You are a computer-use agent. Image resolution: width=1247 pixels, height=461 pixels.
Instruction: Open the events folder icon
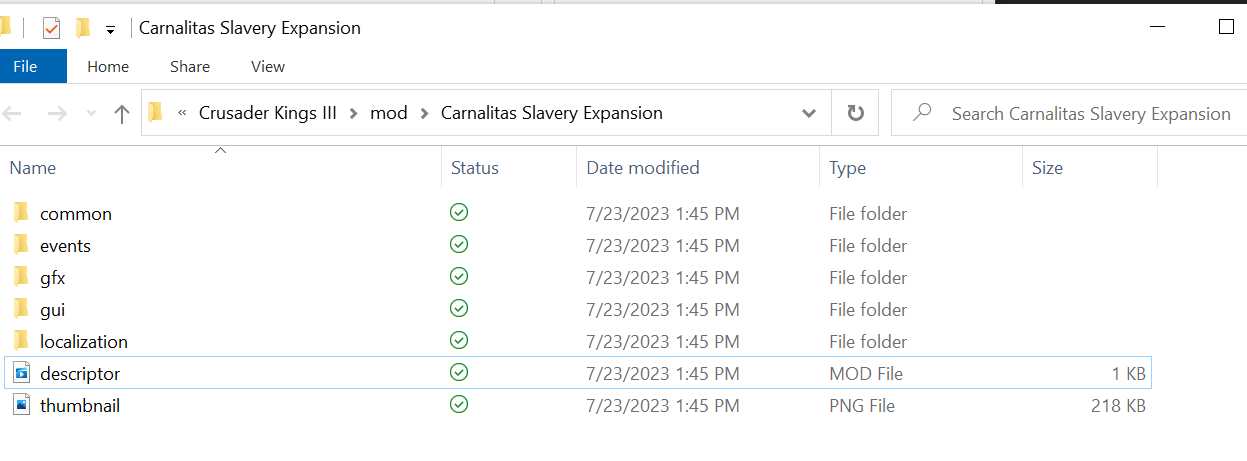(21, 245)
